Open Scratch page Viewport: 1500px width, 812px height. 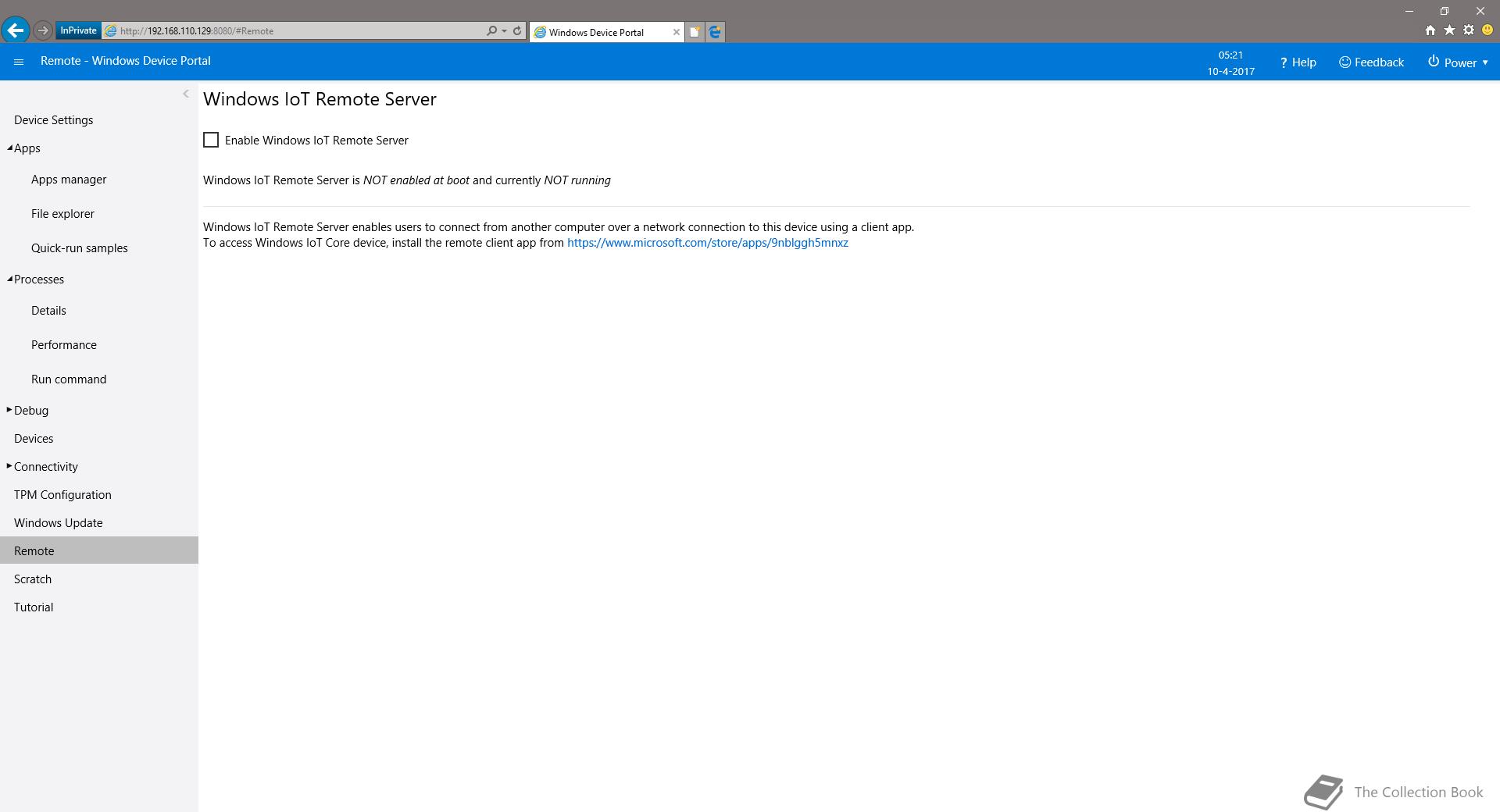[33, 579]
